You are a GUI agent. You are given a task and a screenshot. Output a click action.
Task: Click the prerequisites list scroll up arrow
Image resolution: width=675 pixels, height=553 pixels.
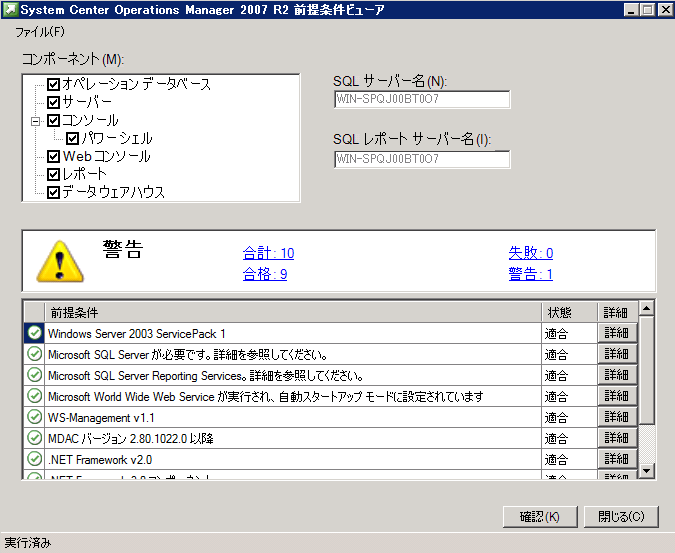pos(646,309)
